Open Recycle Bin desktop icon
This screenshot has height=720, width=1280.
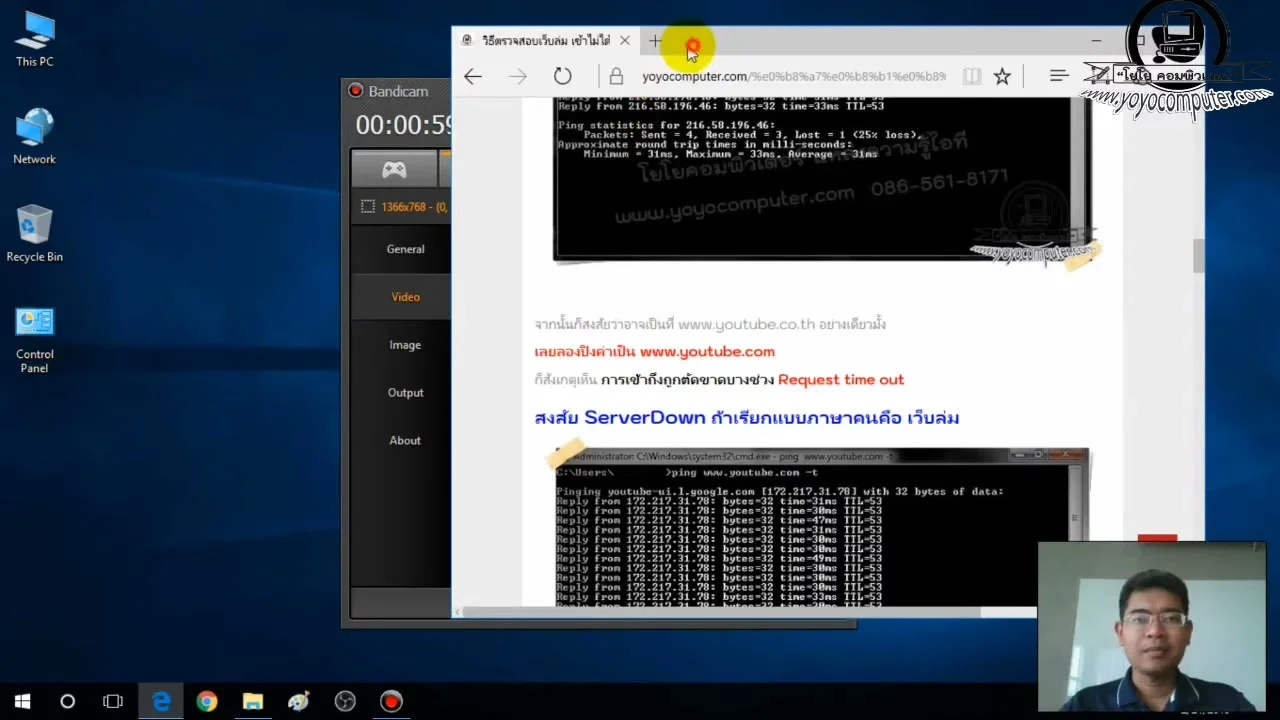point(34,234)
